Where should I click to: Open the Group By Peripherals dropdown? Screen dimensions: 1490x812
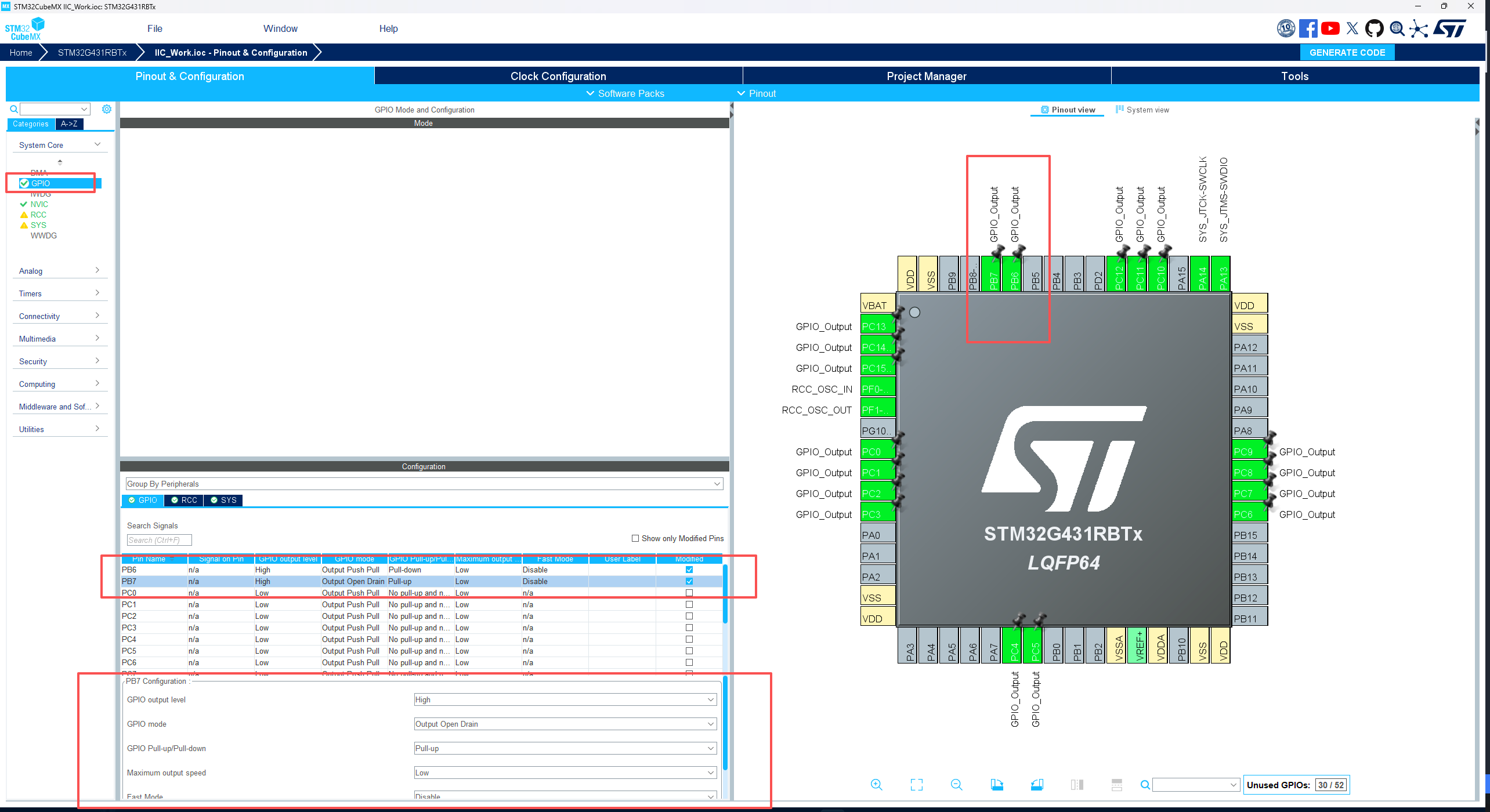pyautogui.click(x=424, y=484)
